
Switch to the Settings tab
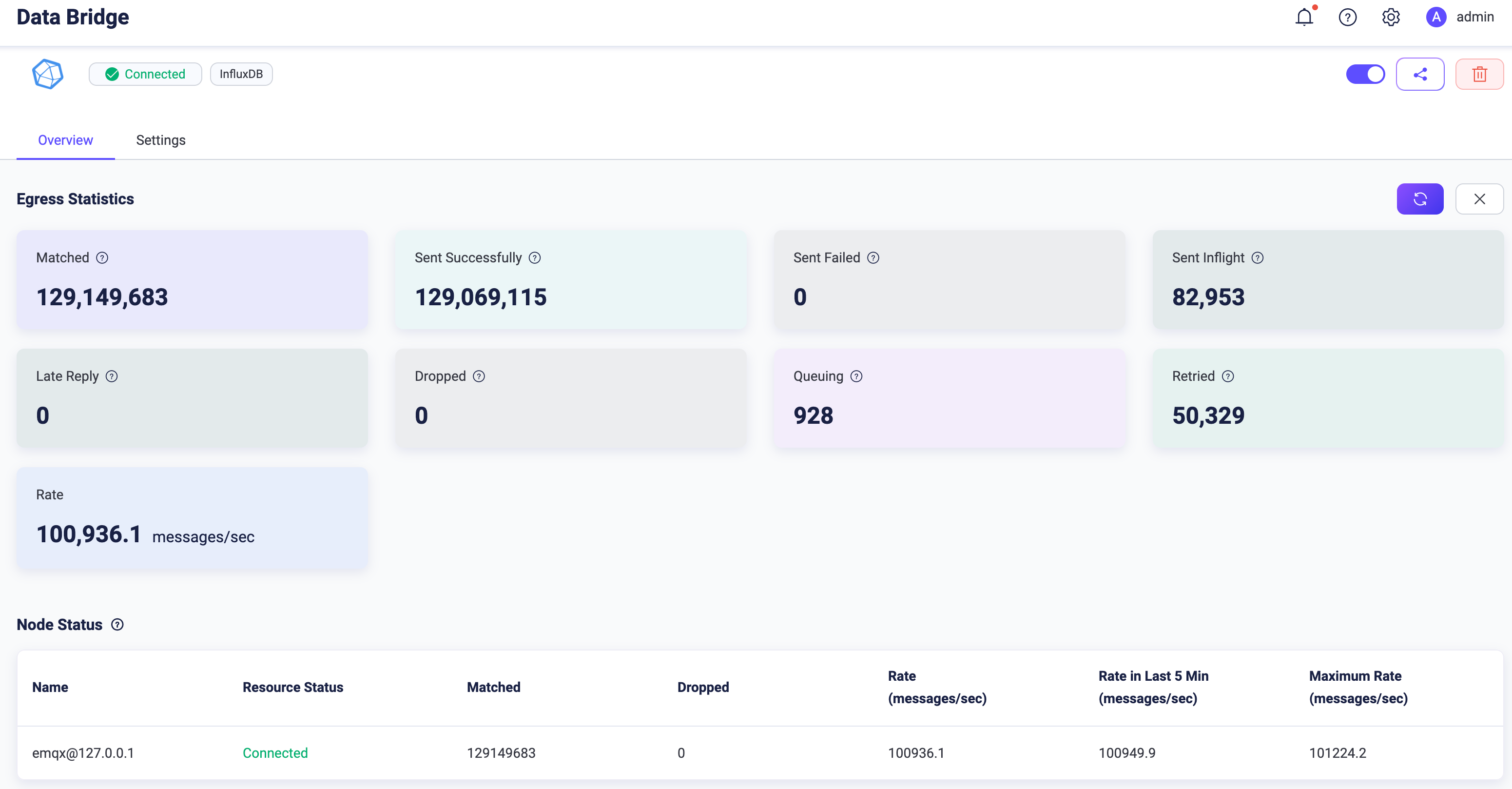(160, 139)
